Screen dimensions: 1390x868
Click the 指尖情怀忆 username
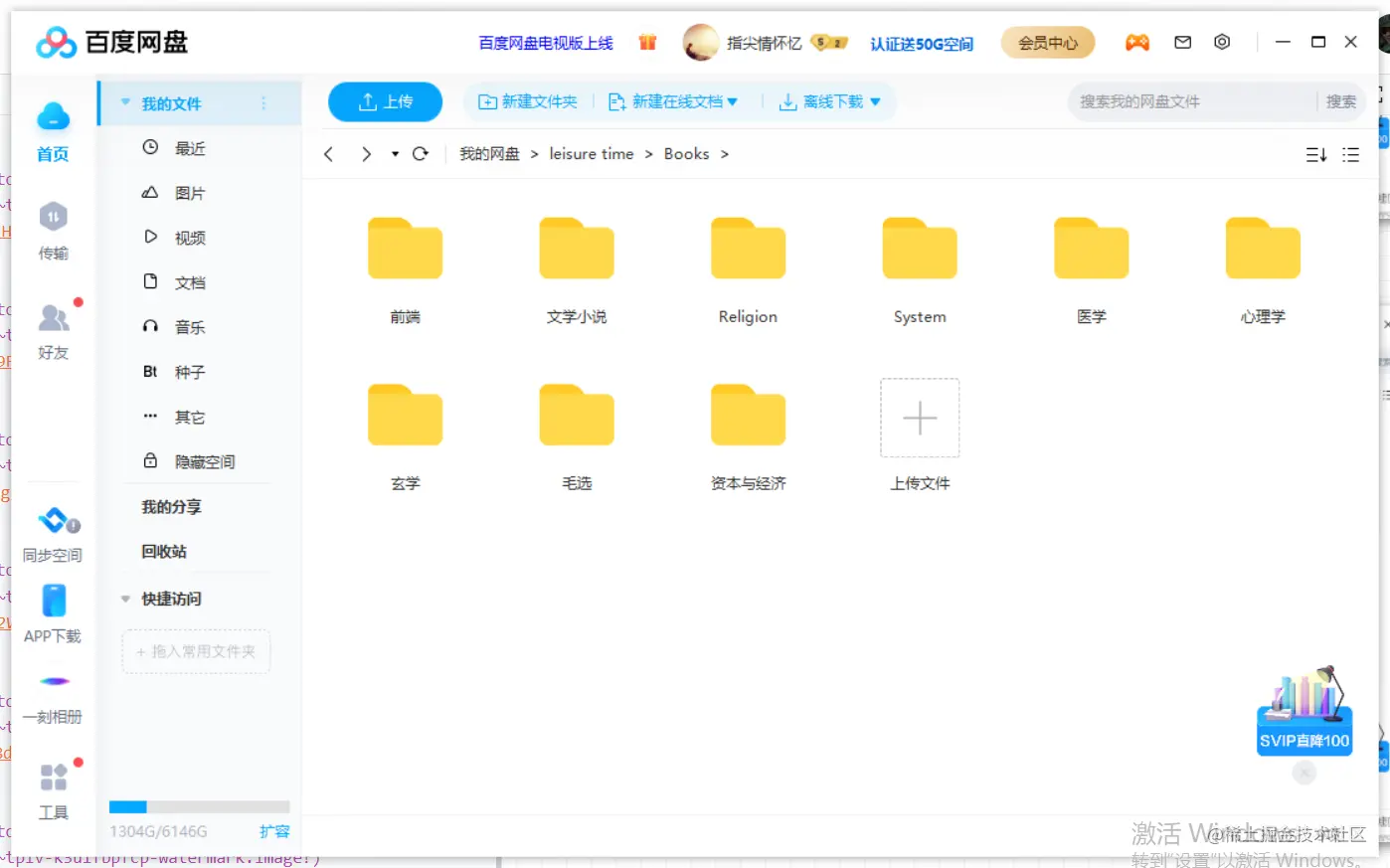click(x=765, y=43)
